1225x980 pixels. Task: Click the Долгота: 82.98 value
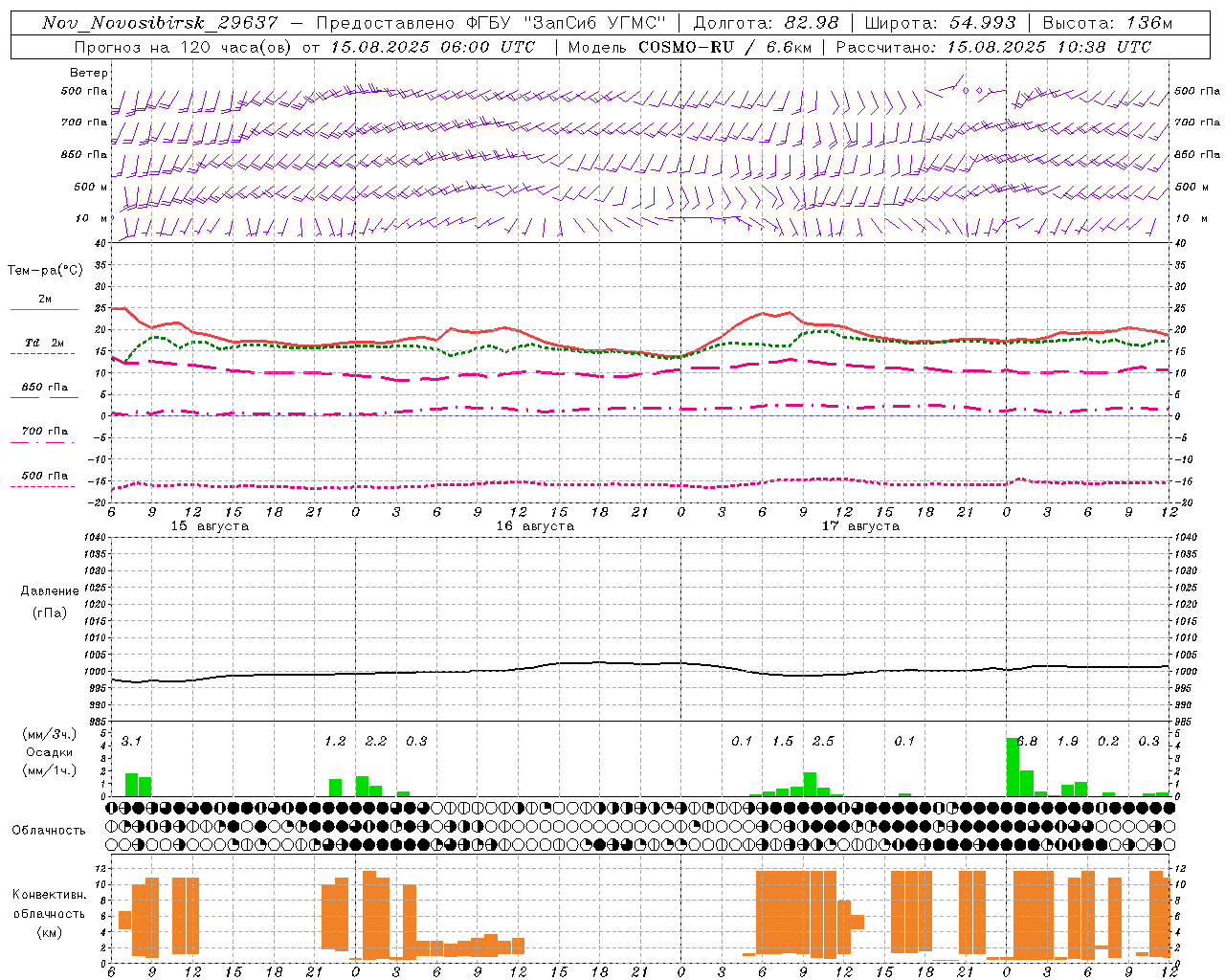pos(766,23)
